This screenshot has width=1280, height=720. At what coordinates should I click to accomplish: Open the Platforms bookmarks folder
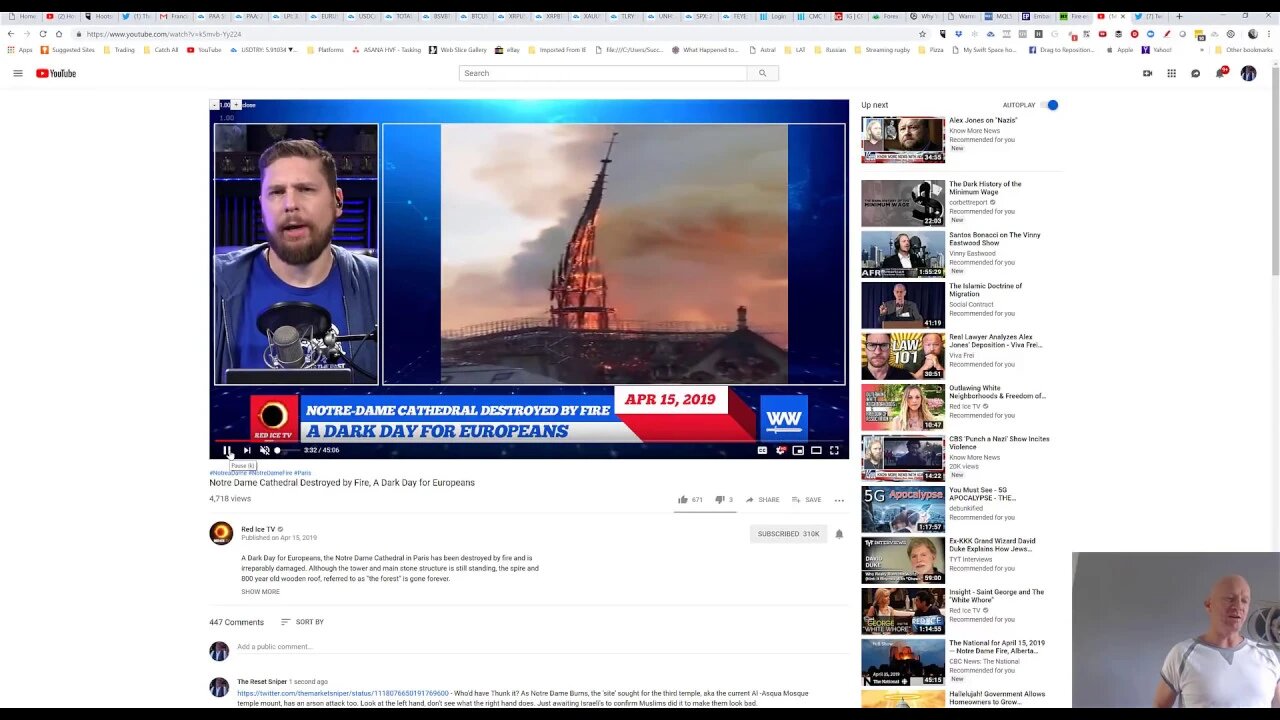[325, 50]
